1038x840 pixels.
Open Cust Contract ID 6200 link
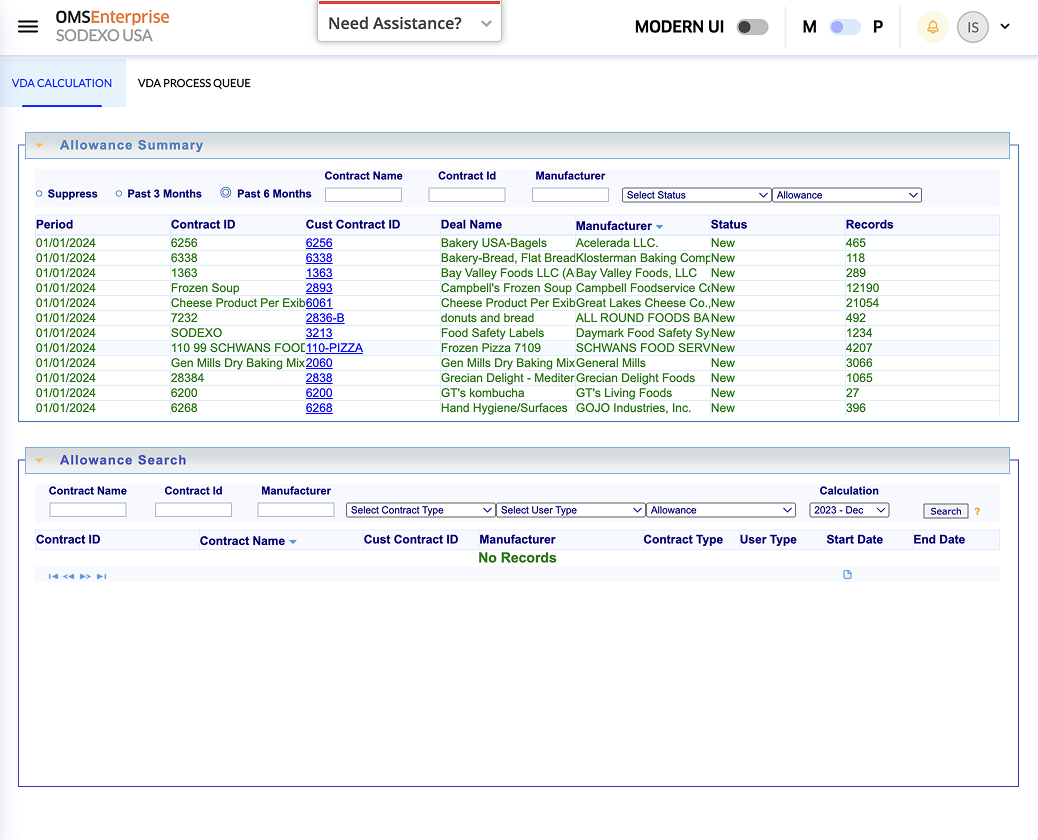click(319, 393)
